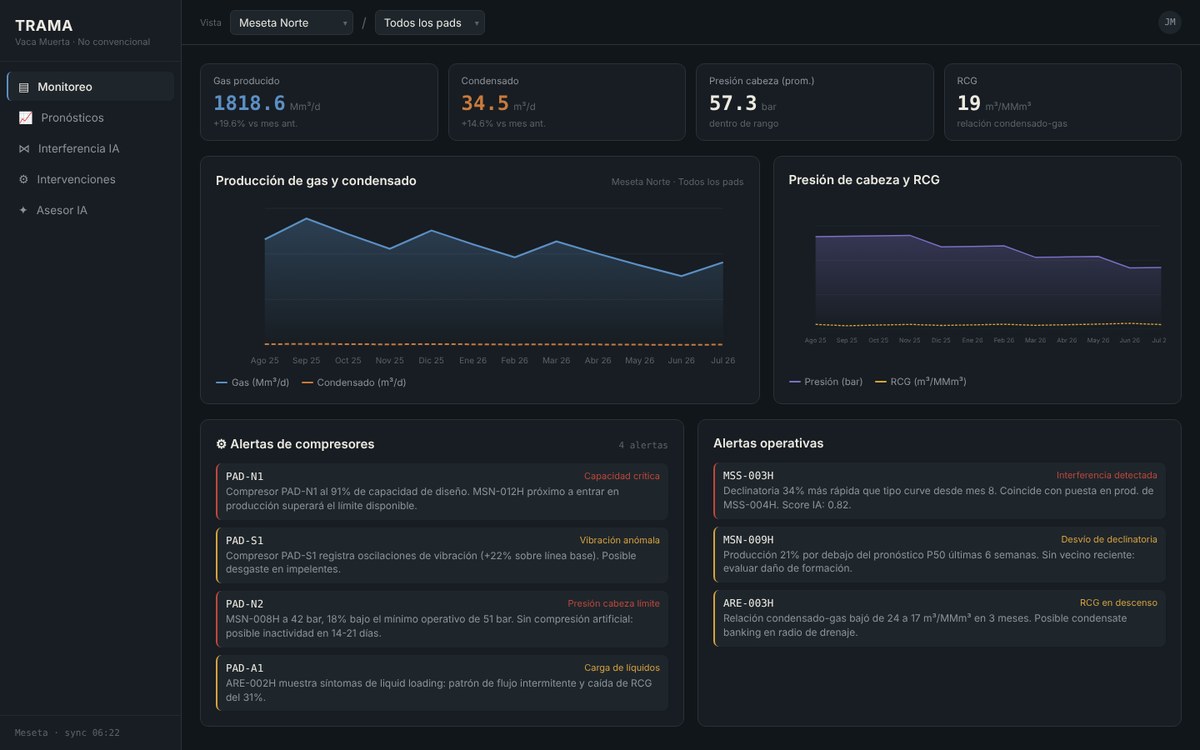
Task: Toggle Gas (Mm³/d) legend series
Action: pyautogui.click(x=252, y=382)
